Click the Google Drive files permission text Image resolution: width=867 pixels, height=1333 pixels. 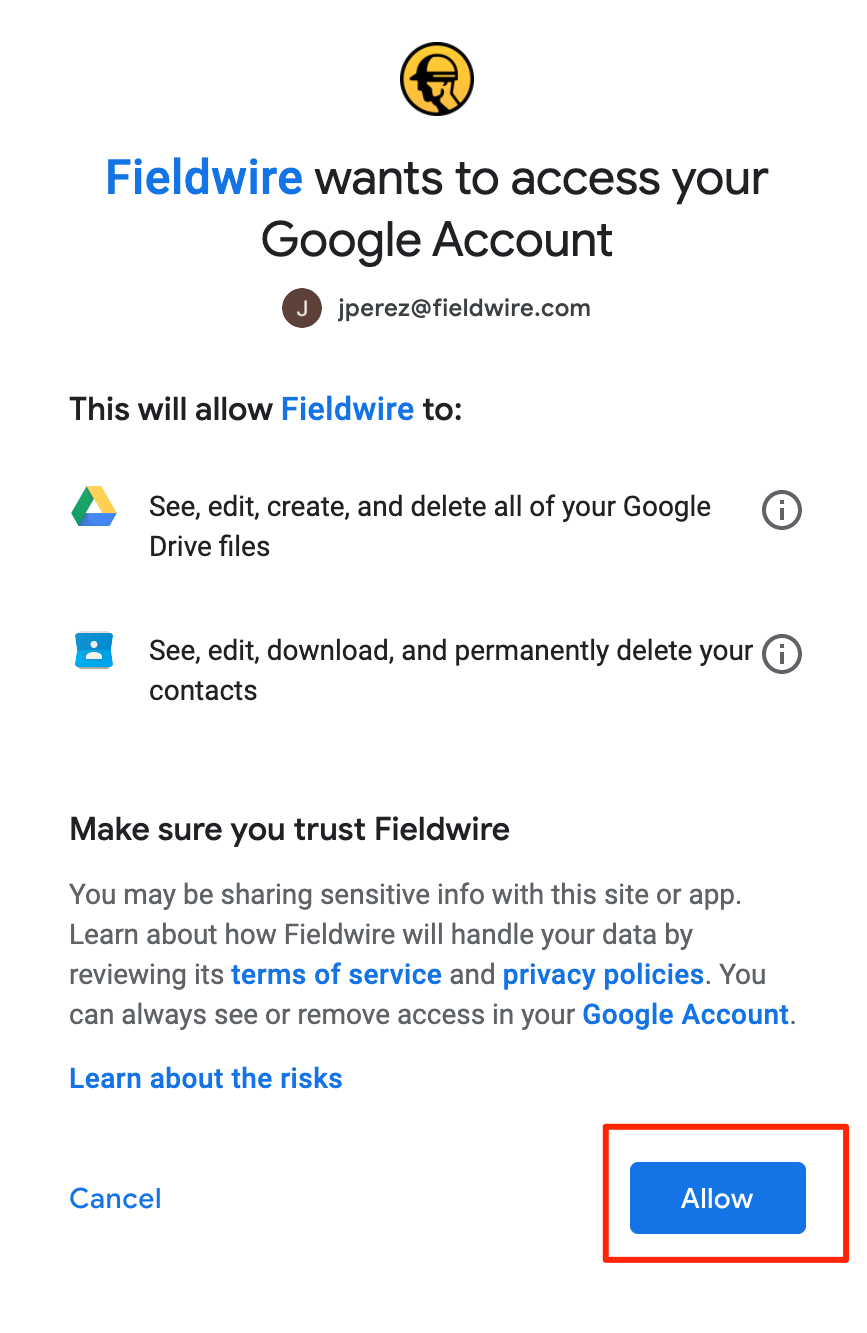430,526
